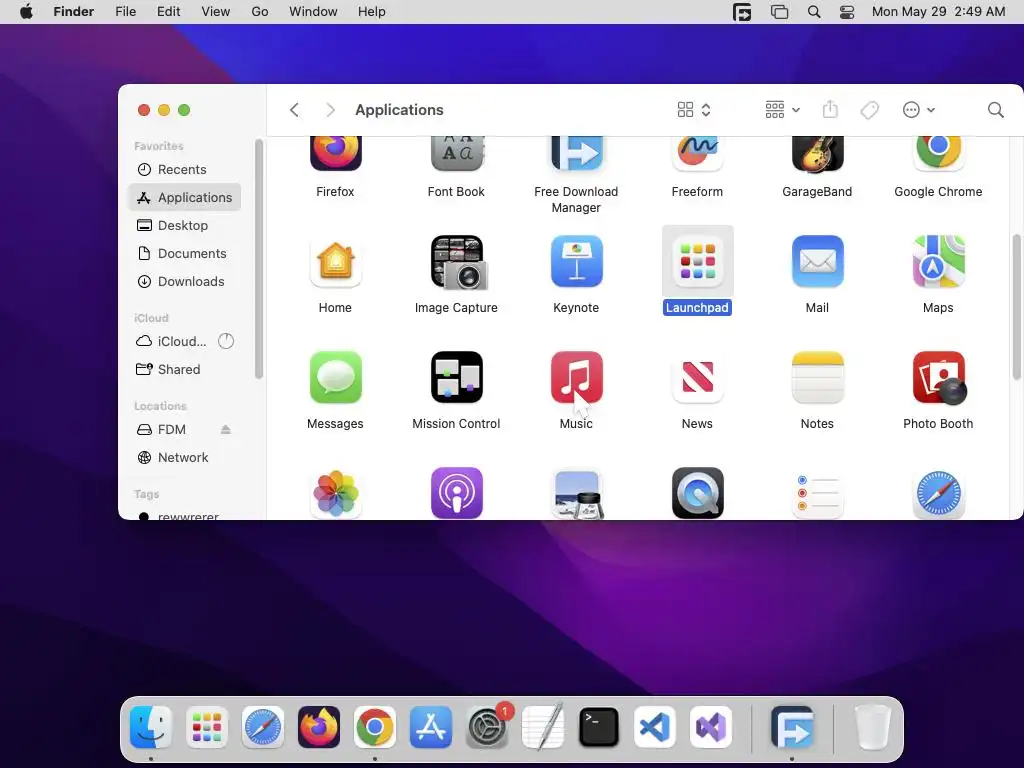This screenshot has height=768, width=1024.
Task: Click the date and time in the menu bar
Action: pyautogui.click(x=938, y=12)
